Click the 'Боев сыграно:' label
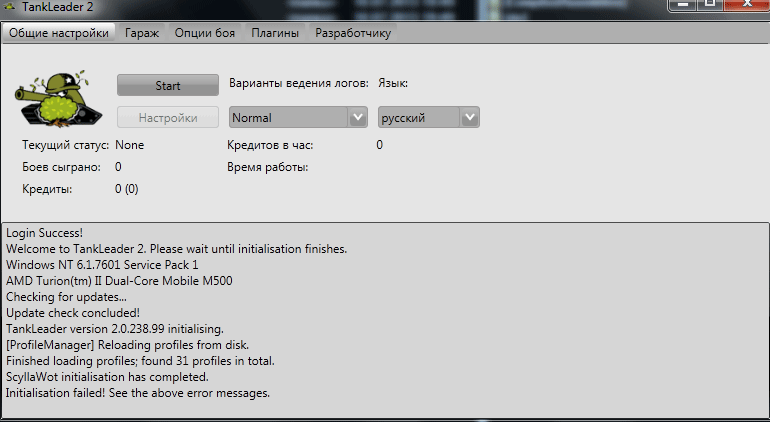770x422 pixels. [x=61, y=168]
